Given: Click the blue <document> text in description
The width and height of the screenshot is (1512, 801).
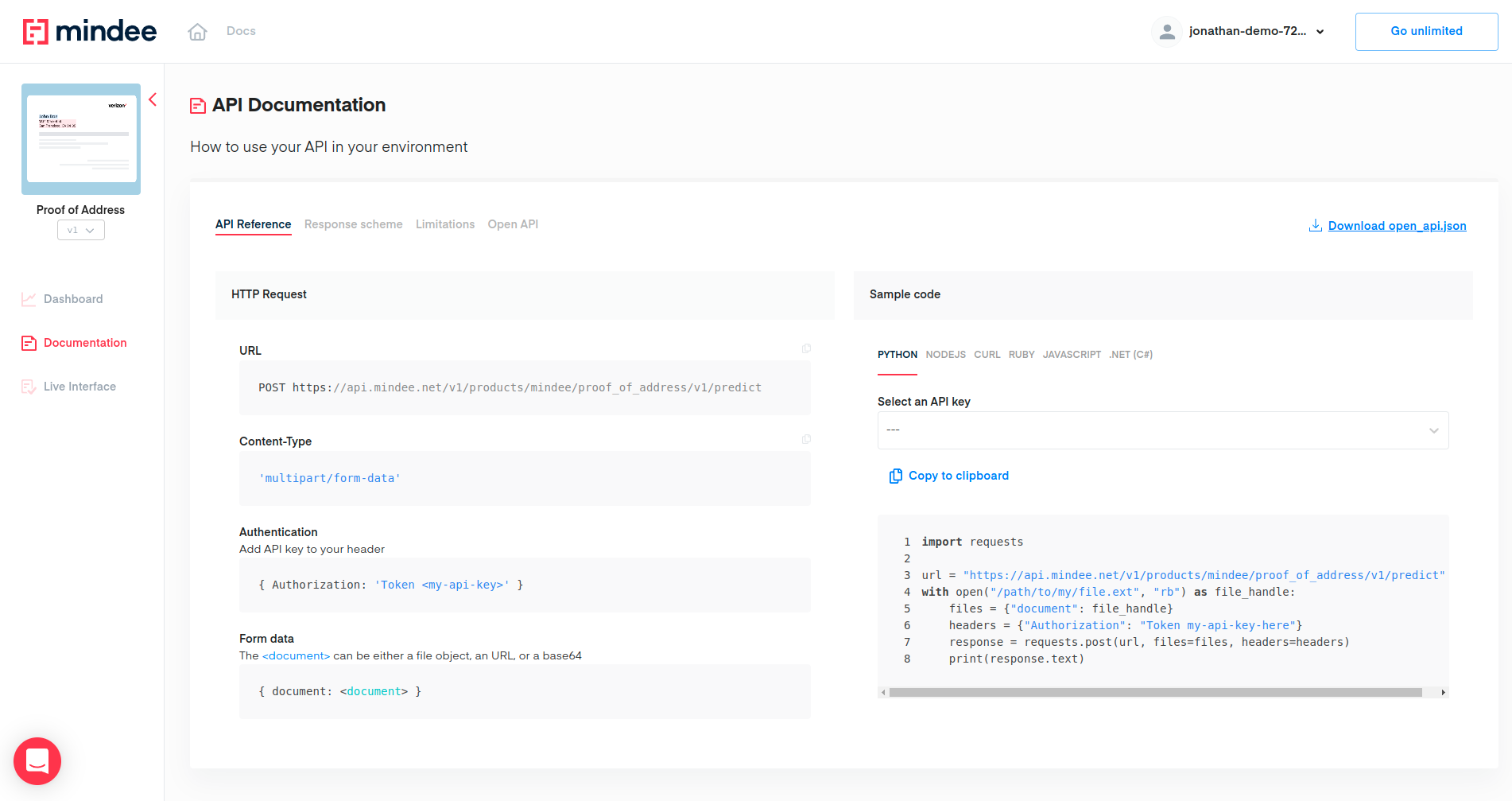Looking at the screenshot, I should coord(296,656).
